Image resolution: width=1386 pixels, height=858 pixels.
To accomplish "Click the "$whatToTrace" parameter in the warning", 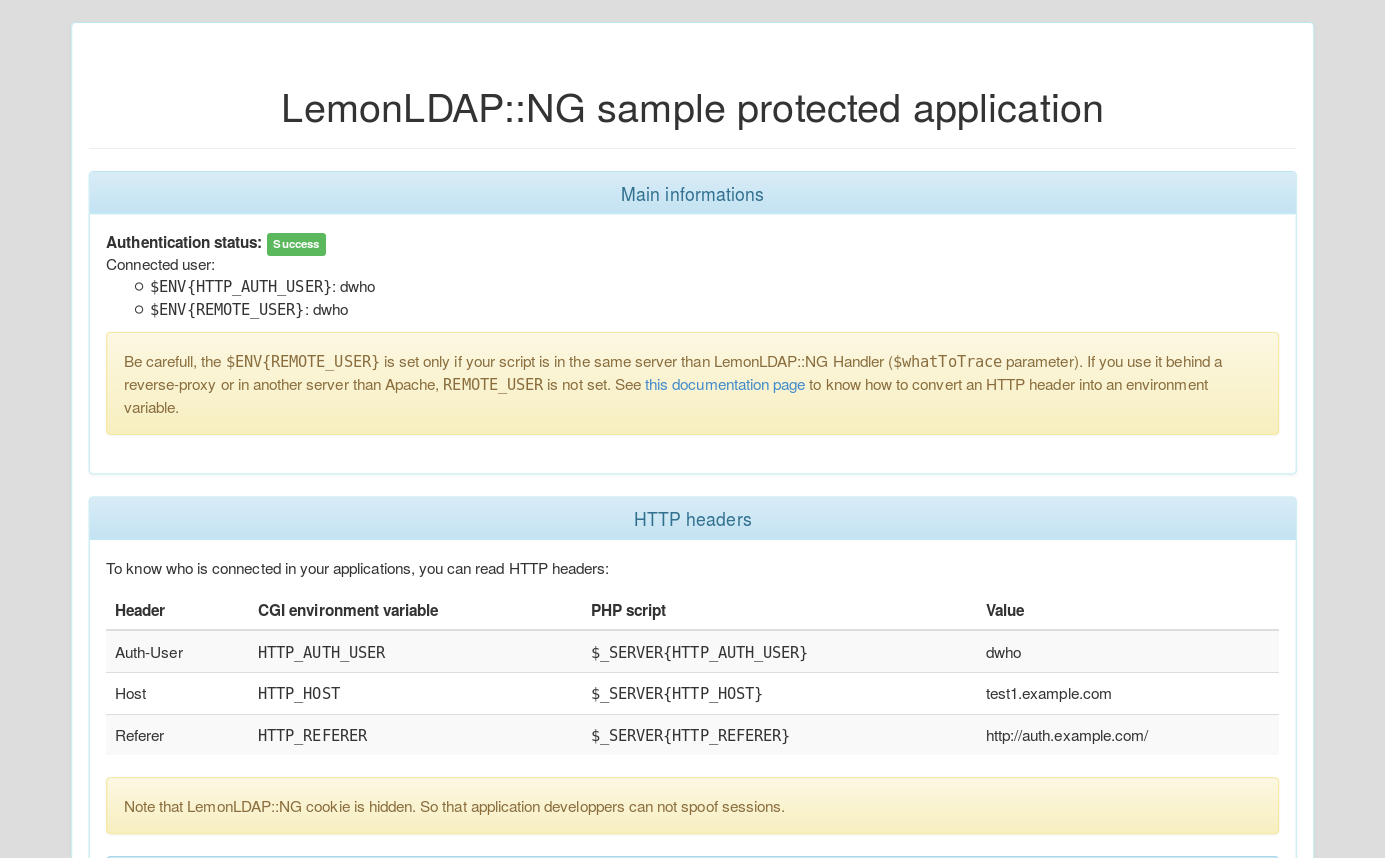I will pyautogui.click(x=947, y=362).
